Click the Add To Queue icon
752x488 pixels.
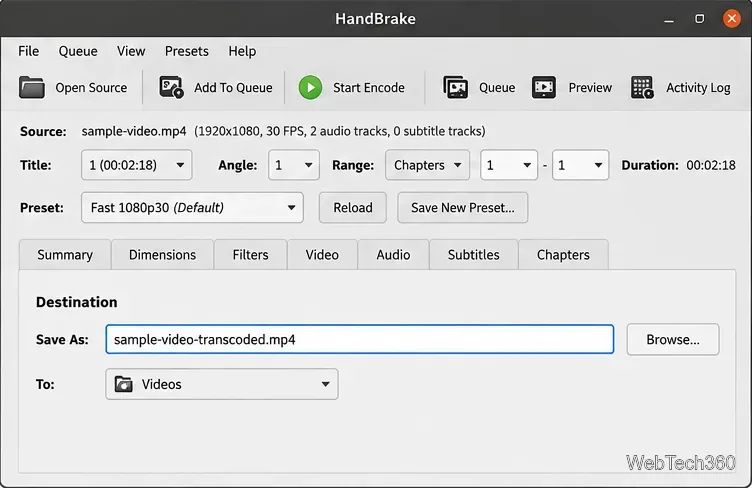[171, 87]
